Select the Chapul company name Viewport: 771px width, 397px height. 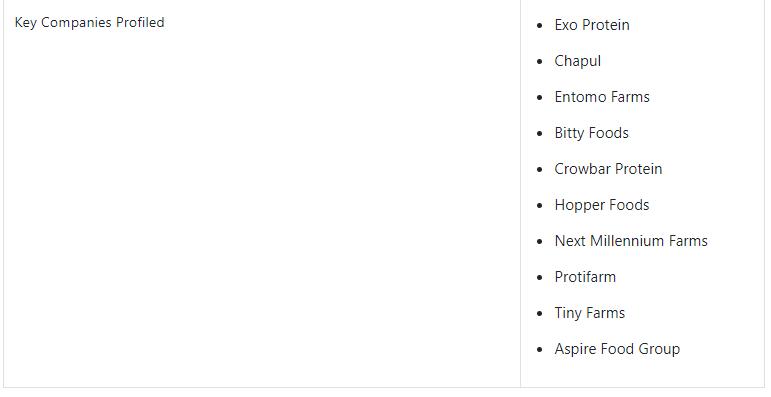coord(578,61)
